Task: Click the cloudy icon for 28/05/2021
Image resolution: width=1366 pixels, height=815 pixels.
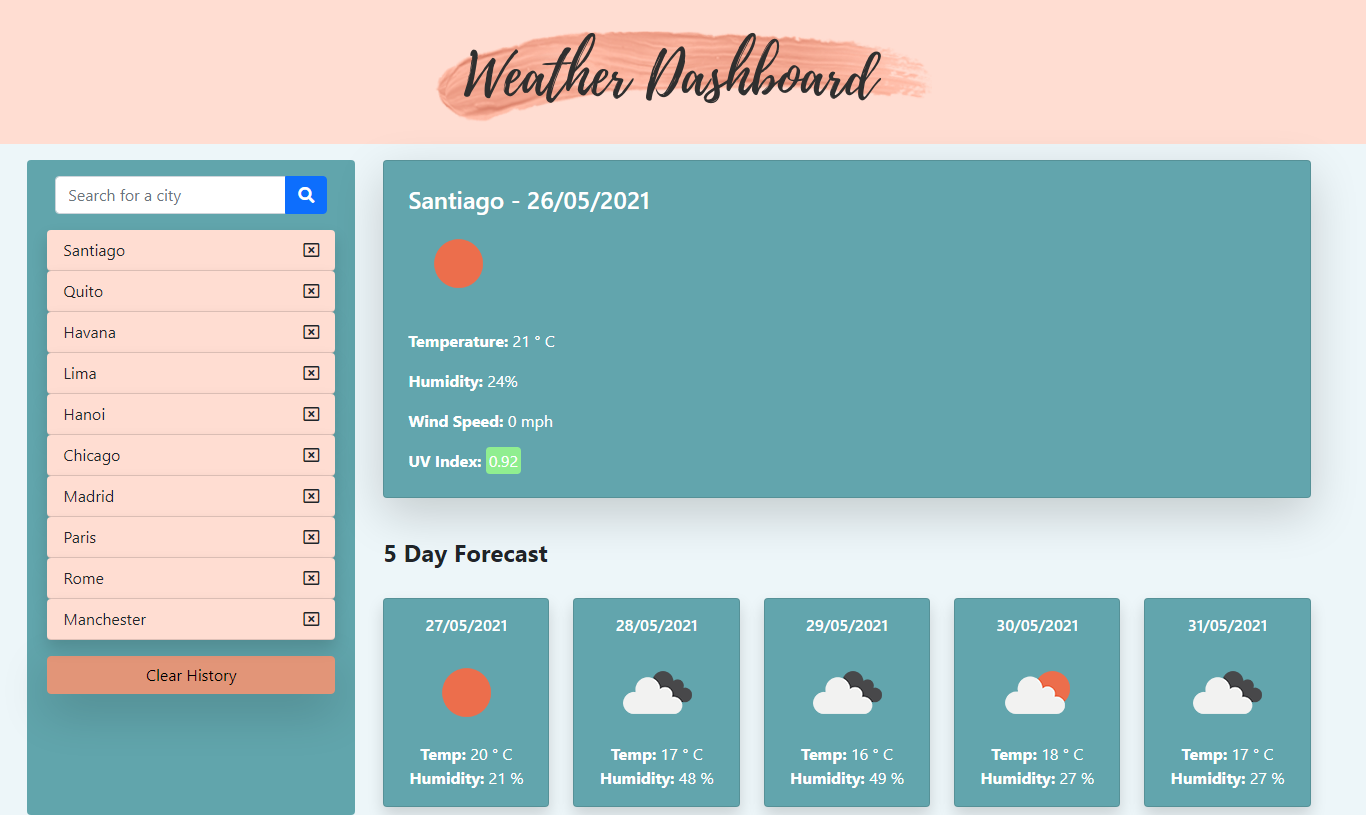Action: pyautogui.click(x=657, y=692)
